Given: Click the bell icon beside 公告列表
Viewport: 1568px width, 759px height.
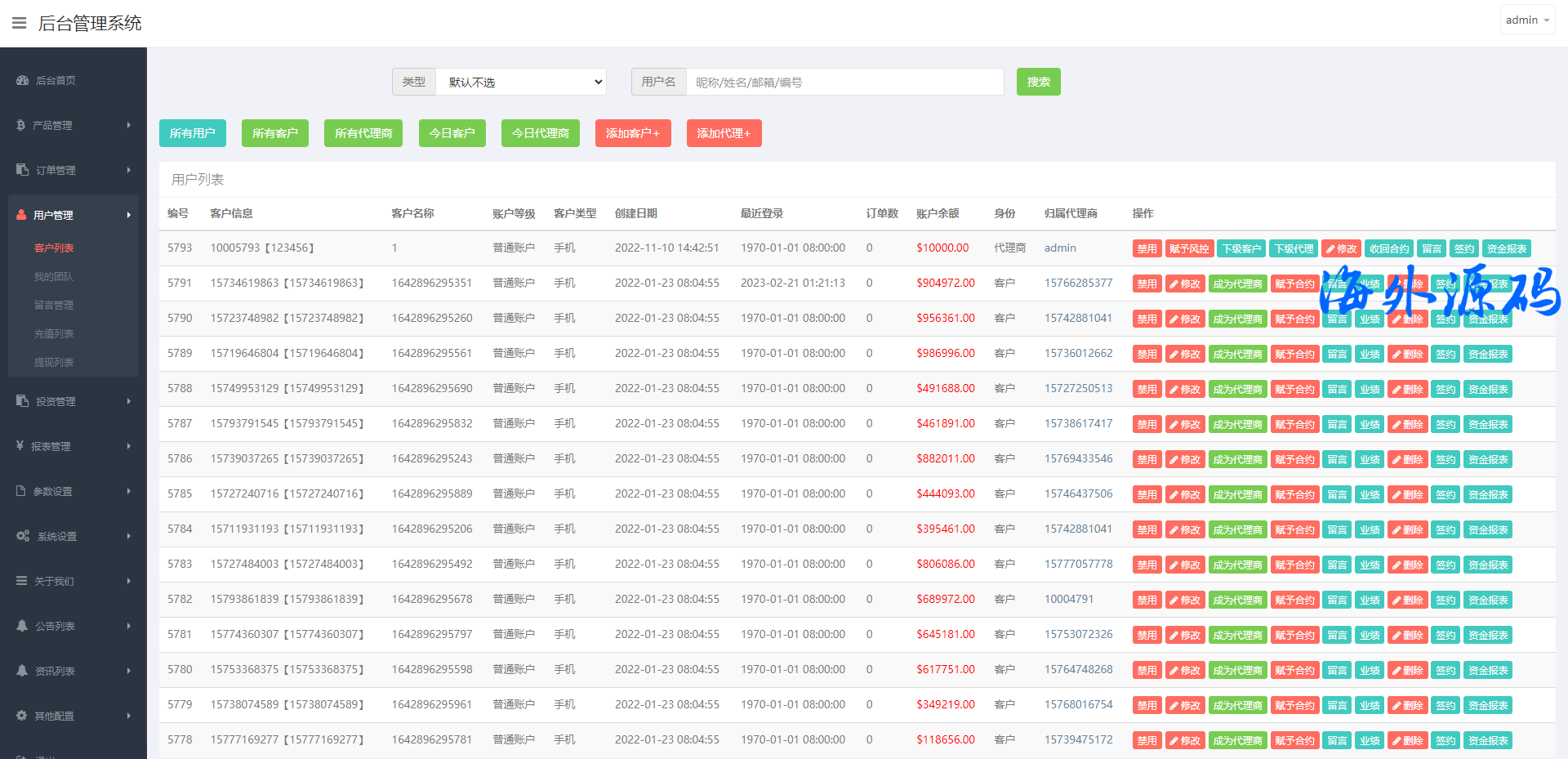Looking at the screenshot, I should (x=22, y=626).
